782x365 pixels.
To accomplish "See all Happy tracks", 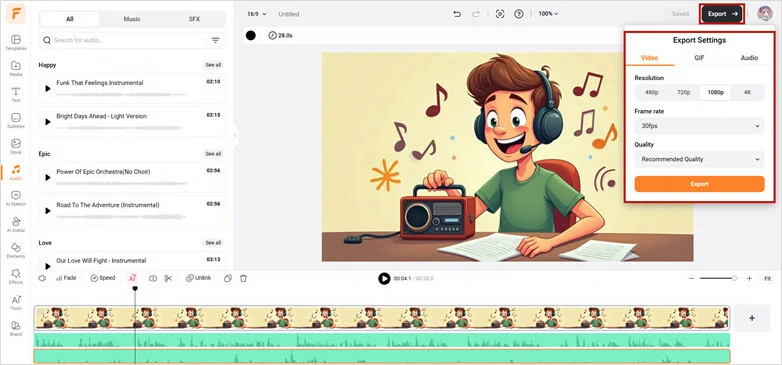I will point(213,65).
